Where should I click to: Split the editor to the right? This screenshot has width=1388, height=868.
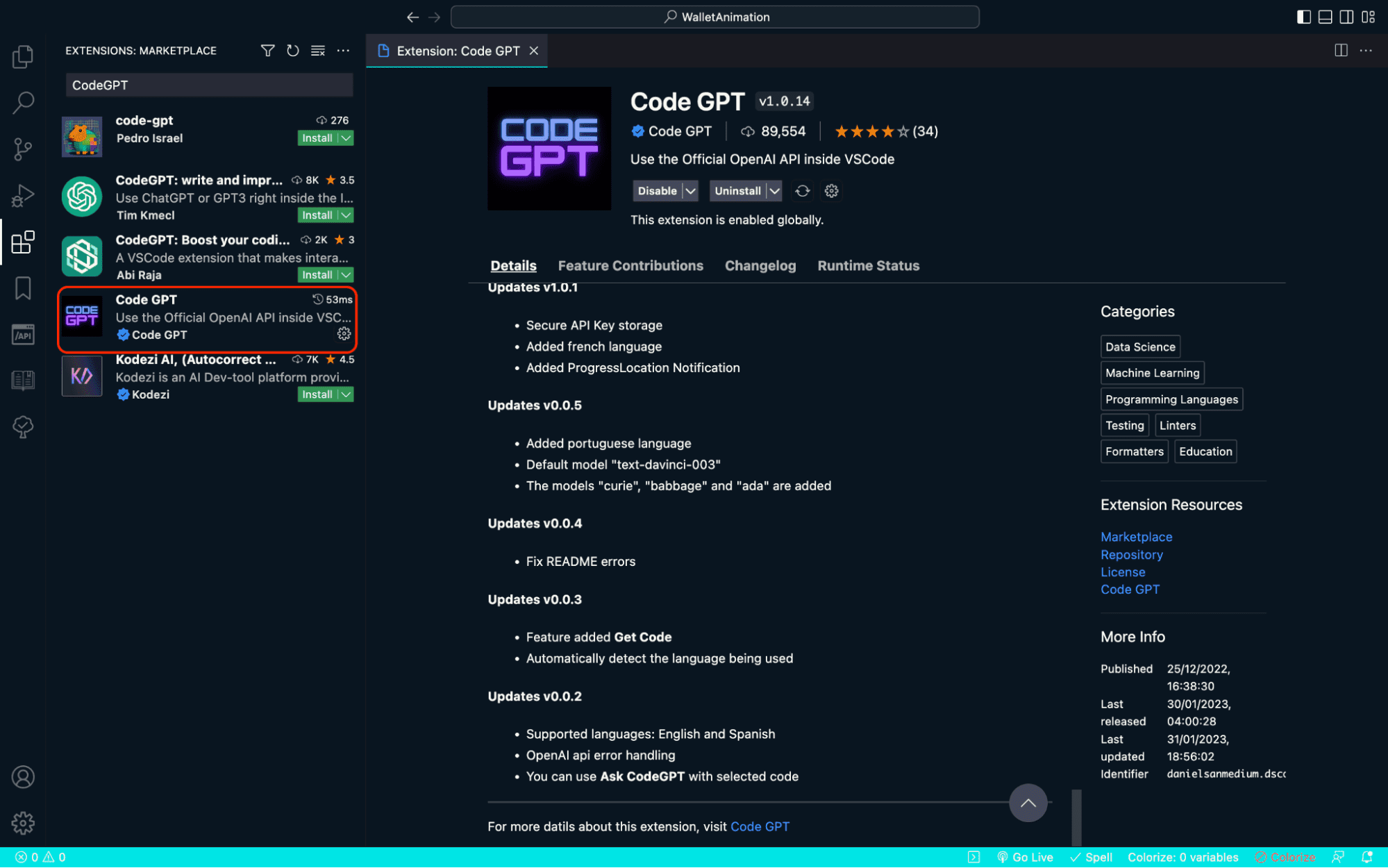point(1341,51)
